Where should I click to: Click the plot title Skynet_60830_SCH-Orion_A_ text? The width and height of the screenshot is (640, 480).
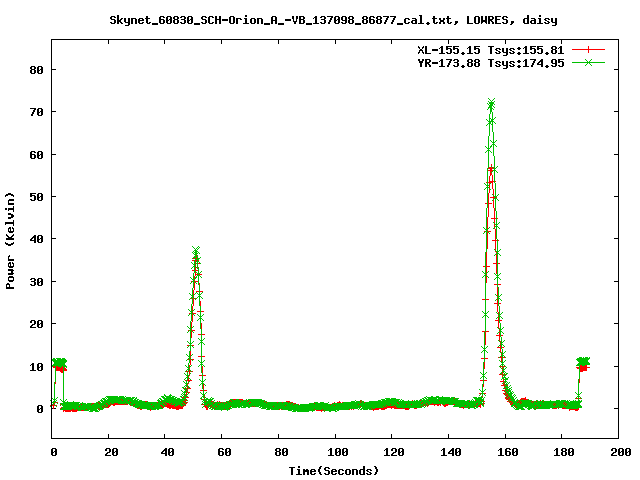(x=333, y=20)
